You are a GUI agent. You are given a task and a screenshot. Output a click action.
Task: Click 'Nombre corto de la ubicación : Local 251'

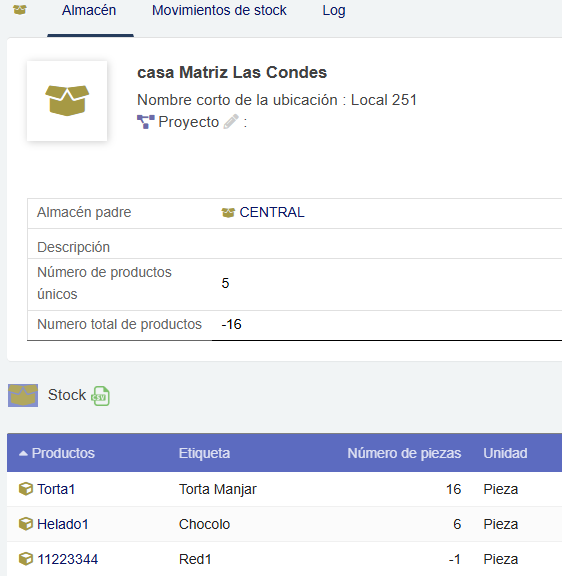coord(277,100)
